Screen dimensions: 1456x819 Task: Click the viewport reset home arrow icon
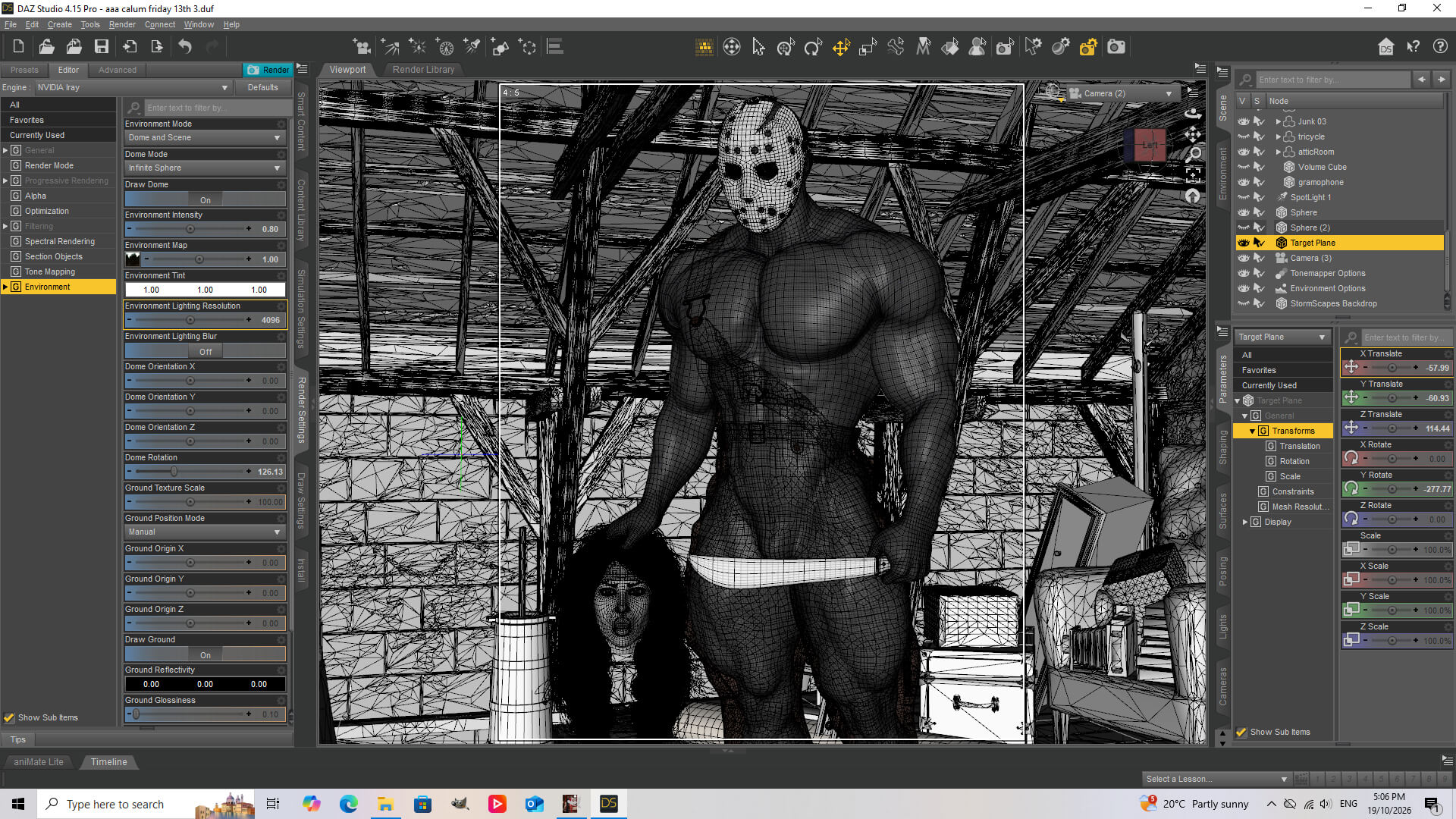[x=1193, y=196]
